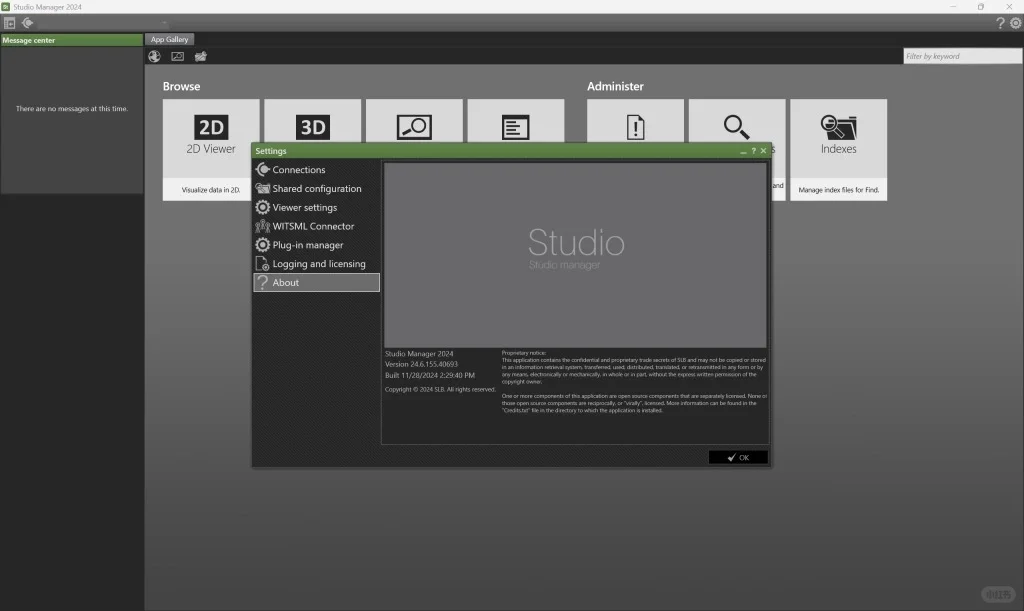Select WITSML Connector in Settings
Image resolution: width=1024 pixels, height=611 pixels.
pos(316,227)
